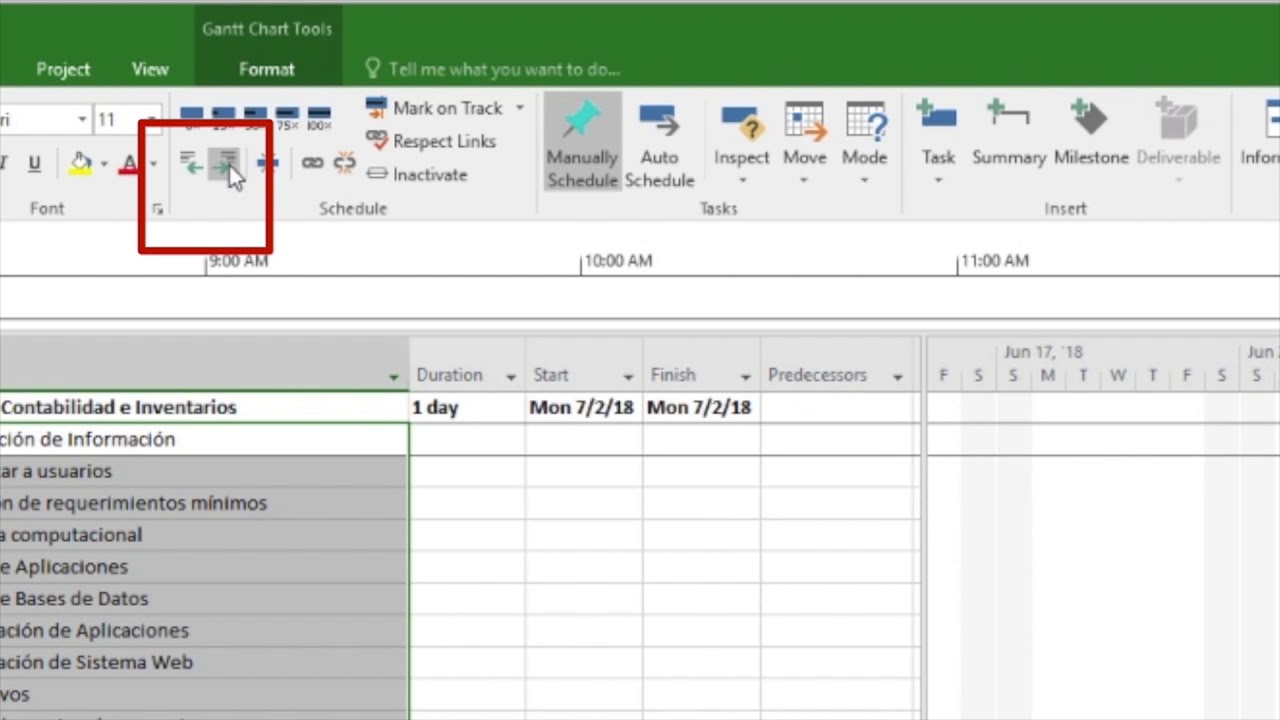Open Predecessors column filter dropdown

coord(897,377)
